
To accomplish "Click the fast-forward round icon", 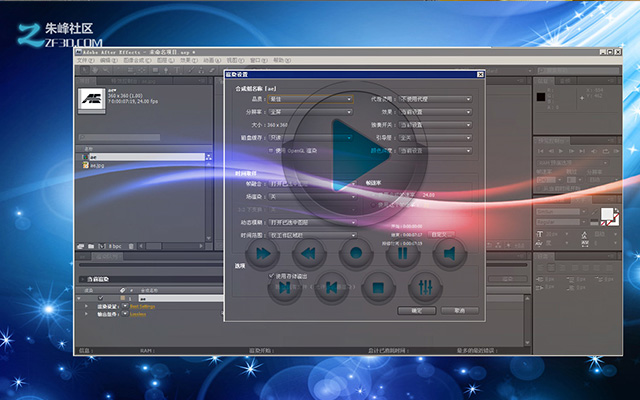I will point(262,253).
